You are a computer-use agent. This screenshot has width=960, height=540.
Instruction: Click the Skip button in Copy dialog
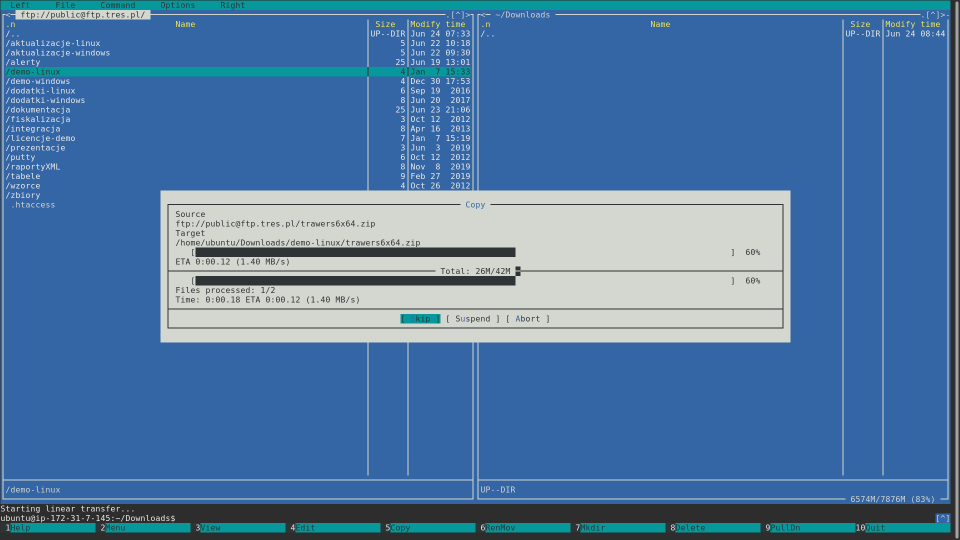[420, 319]
